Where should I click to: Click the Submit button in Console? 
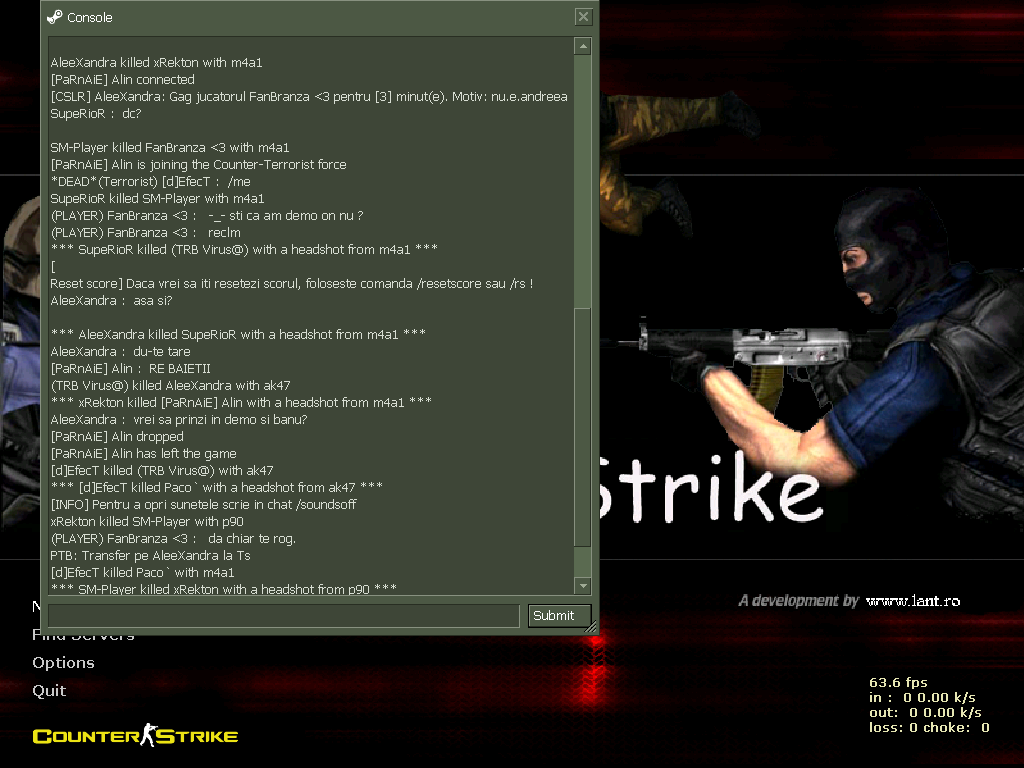(559, 615)
